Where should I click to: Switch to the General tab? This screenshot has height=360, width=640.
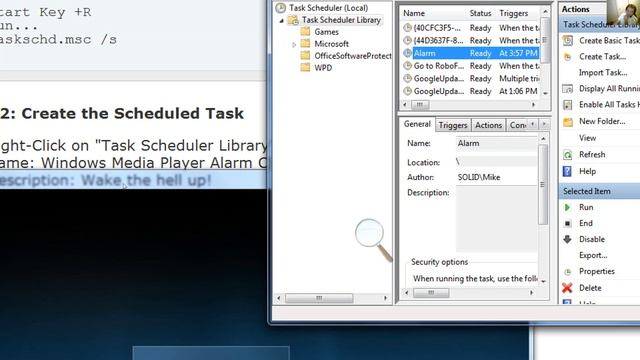[x=417, y=124]
